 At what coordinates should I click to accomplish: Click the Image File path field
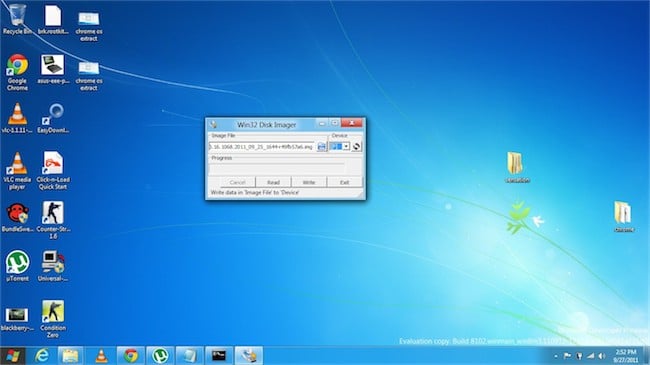point(262,147)
